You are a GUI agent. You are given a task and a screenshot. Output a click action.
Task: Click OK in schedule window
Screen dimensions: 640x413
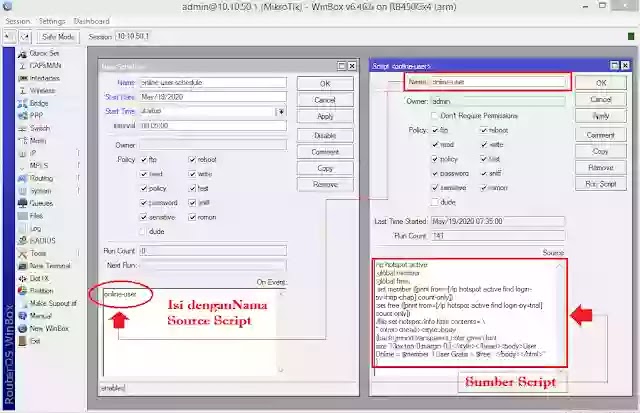(325, 84)
